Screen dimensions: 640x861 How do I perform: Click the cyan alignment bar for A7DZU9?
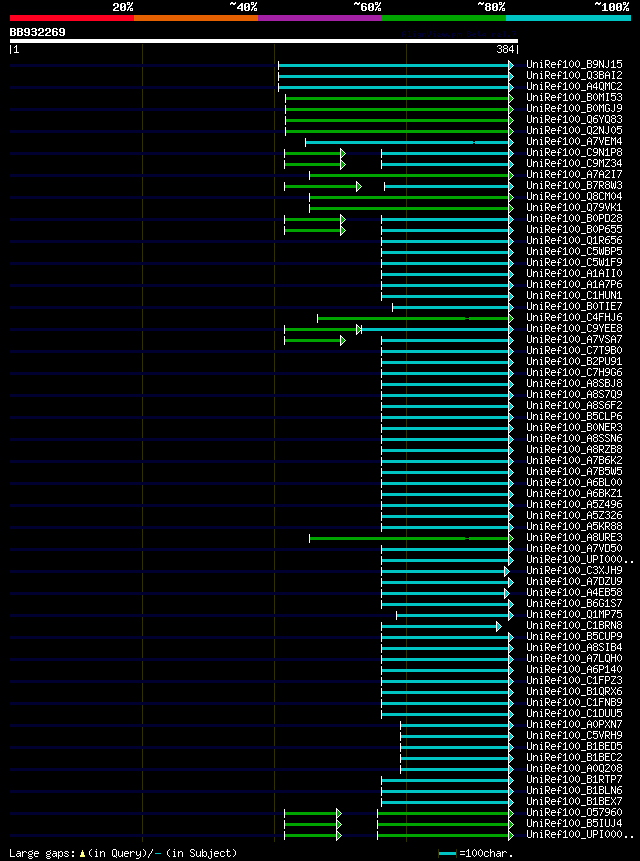point(447,582)
